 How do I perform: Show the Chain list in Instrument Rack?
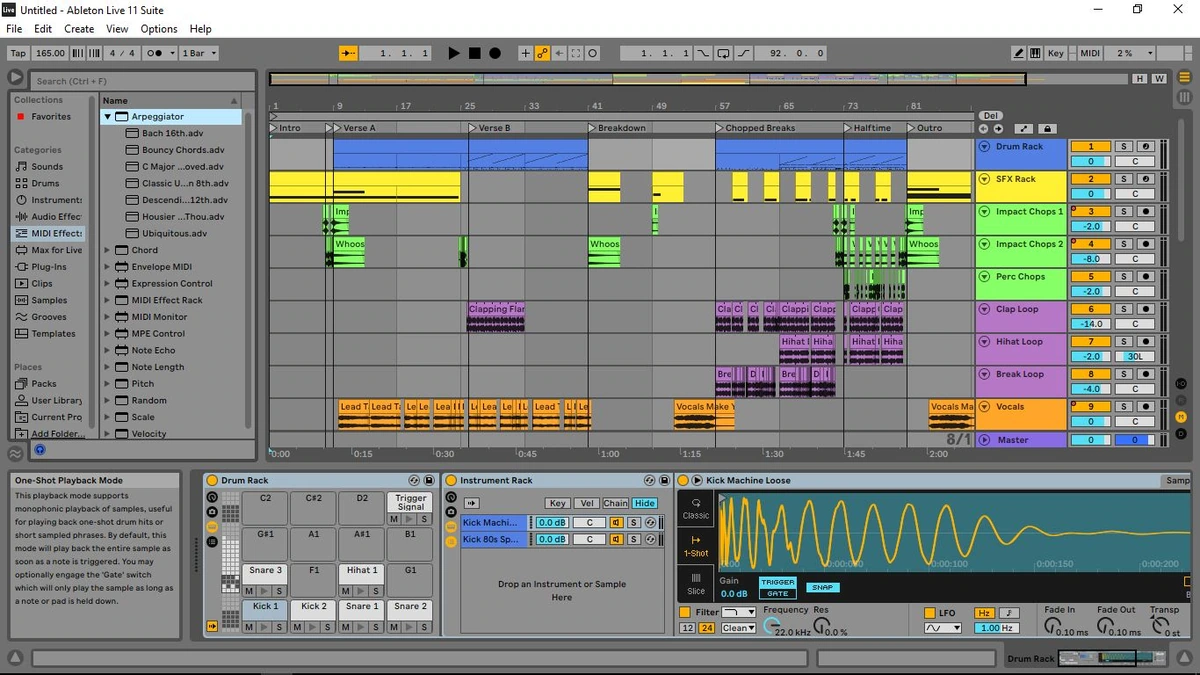[615, 503]
